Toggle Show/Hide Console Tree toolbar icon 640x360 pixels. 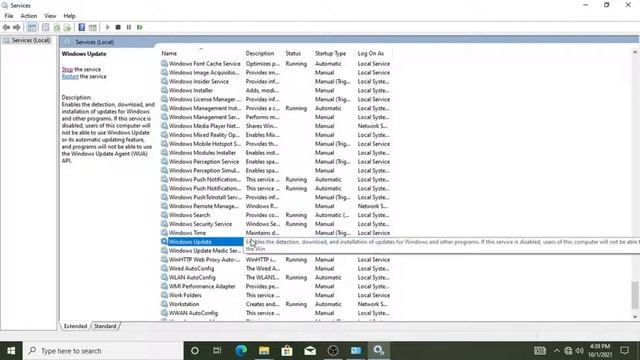point(32,27)
